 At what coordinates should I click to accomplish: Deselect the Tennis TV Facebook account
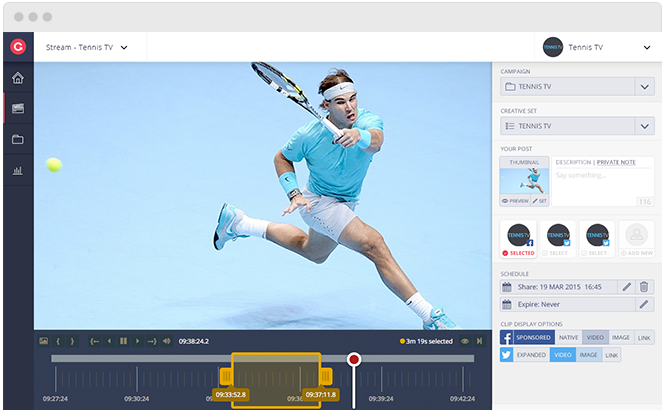(518, 240)
